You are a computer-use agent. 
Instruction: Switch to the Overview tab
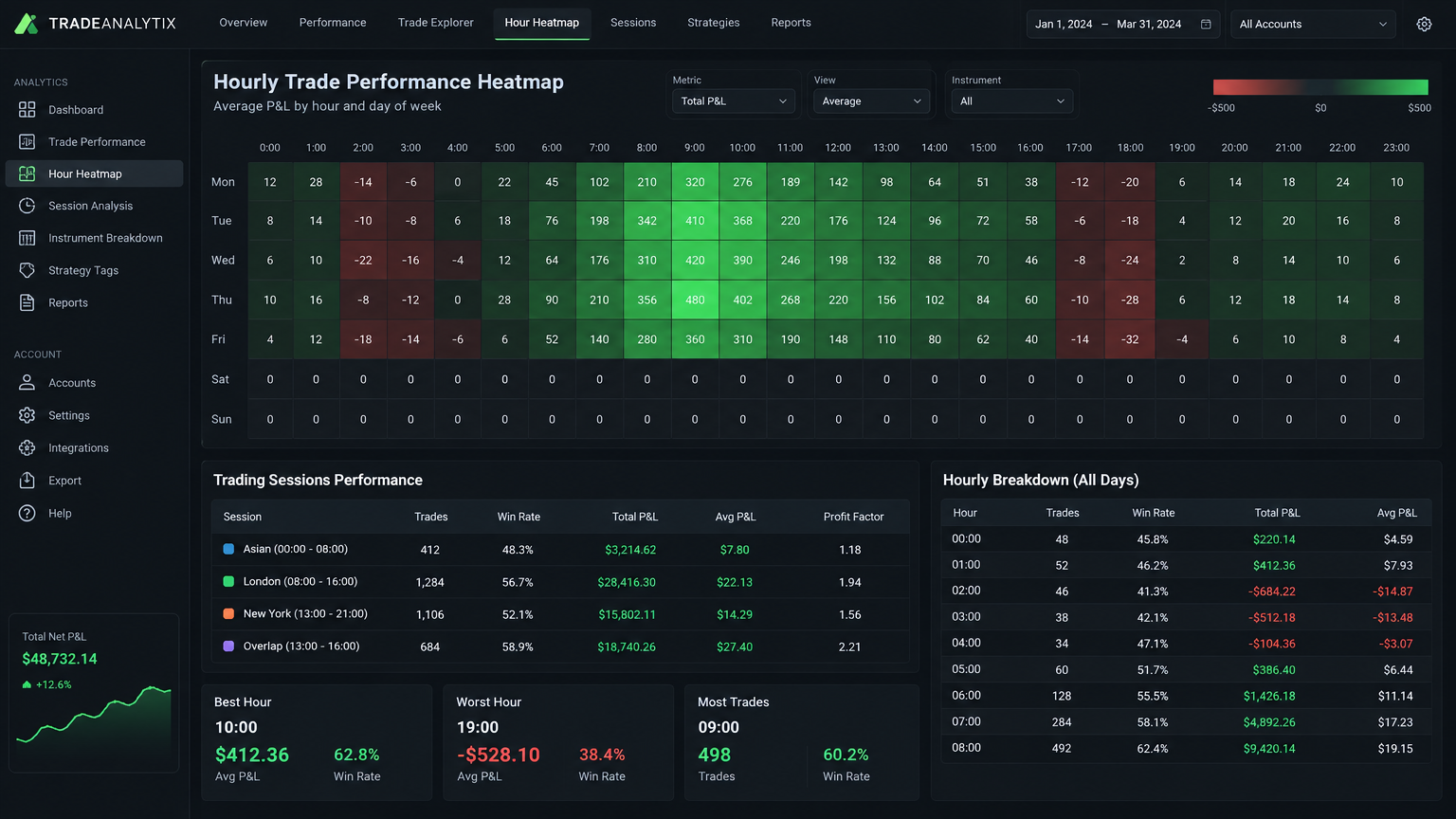(244, 23)
